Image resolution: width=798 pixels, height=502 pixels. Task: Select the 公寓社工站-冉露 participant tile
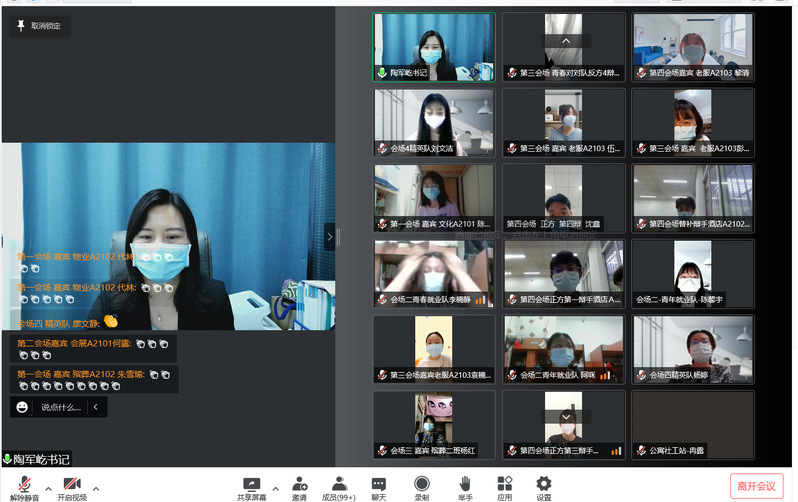coord(692,424)
